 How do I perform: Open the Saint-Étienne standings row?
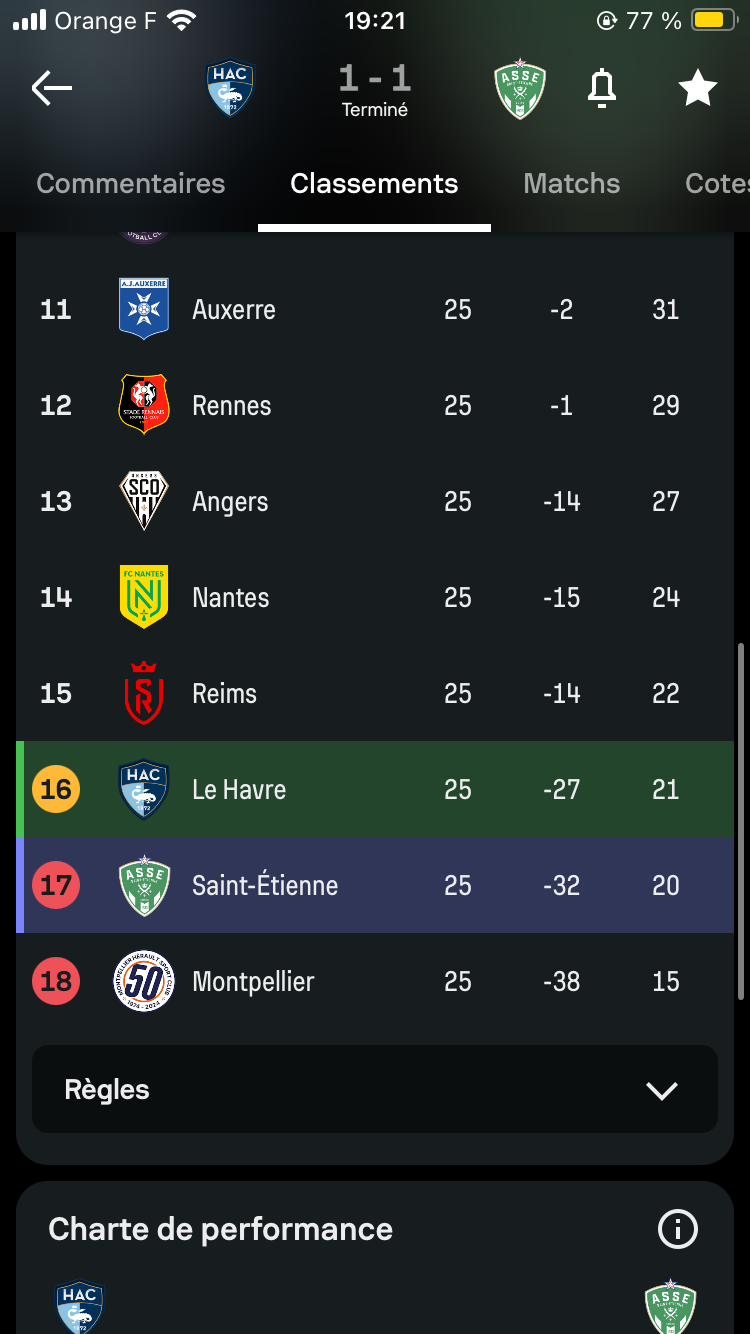pyautogui.click(x=375, y=885)
